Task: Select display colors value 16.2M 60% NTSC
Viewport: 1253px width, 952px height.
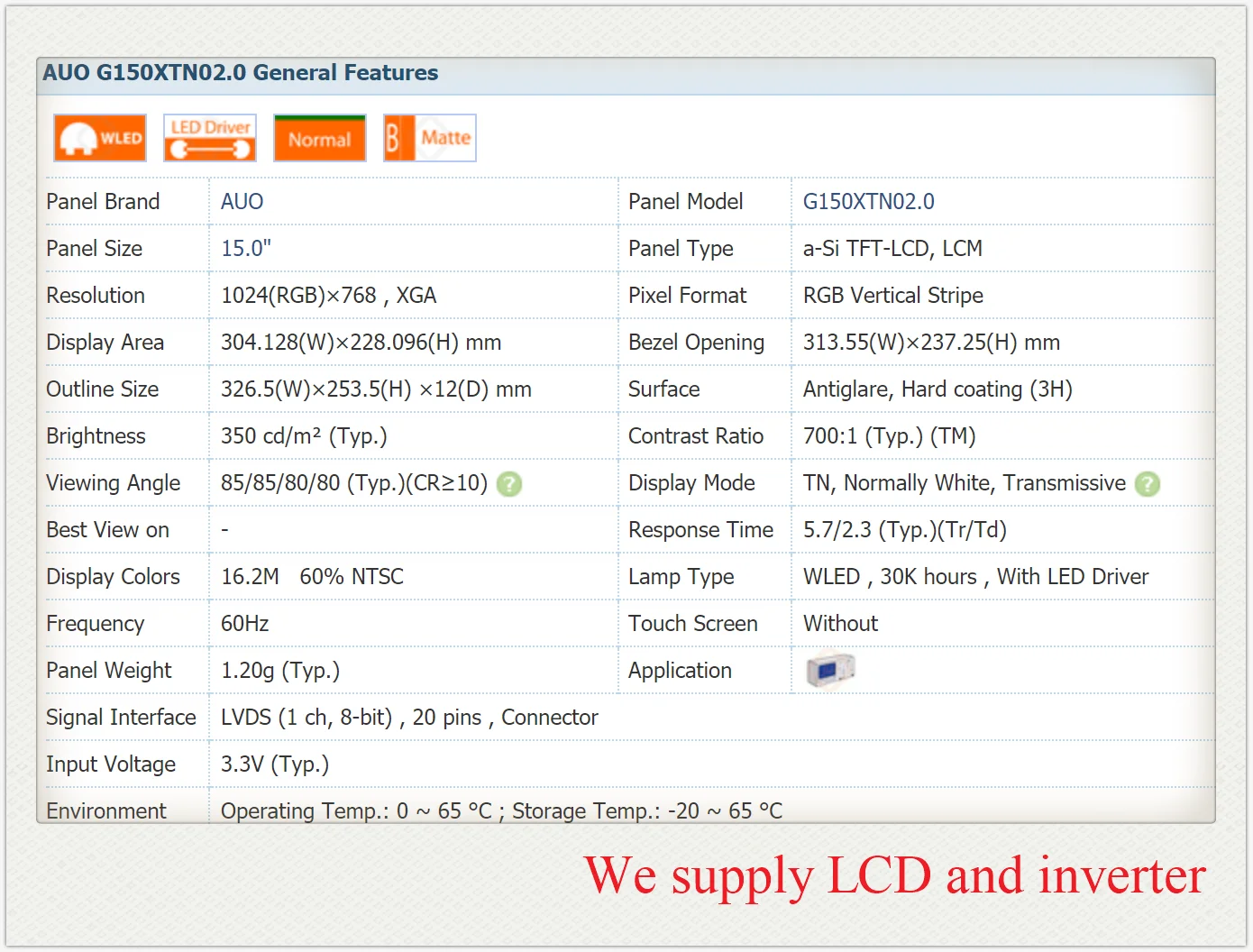Action: pyautogui.click(x=313, y=577)
